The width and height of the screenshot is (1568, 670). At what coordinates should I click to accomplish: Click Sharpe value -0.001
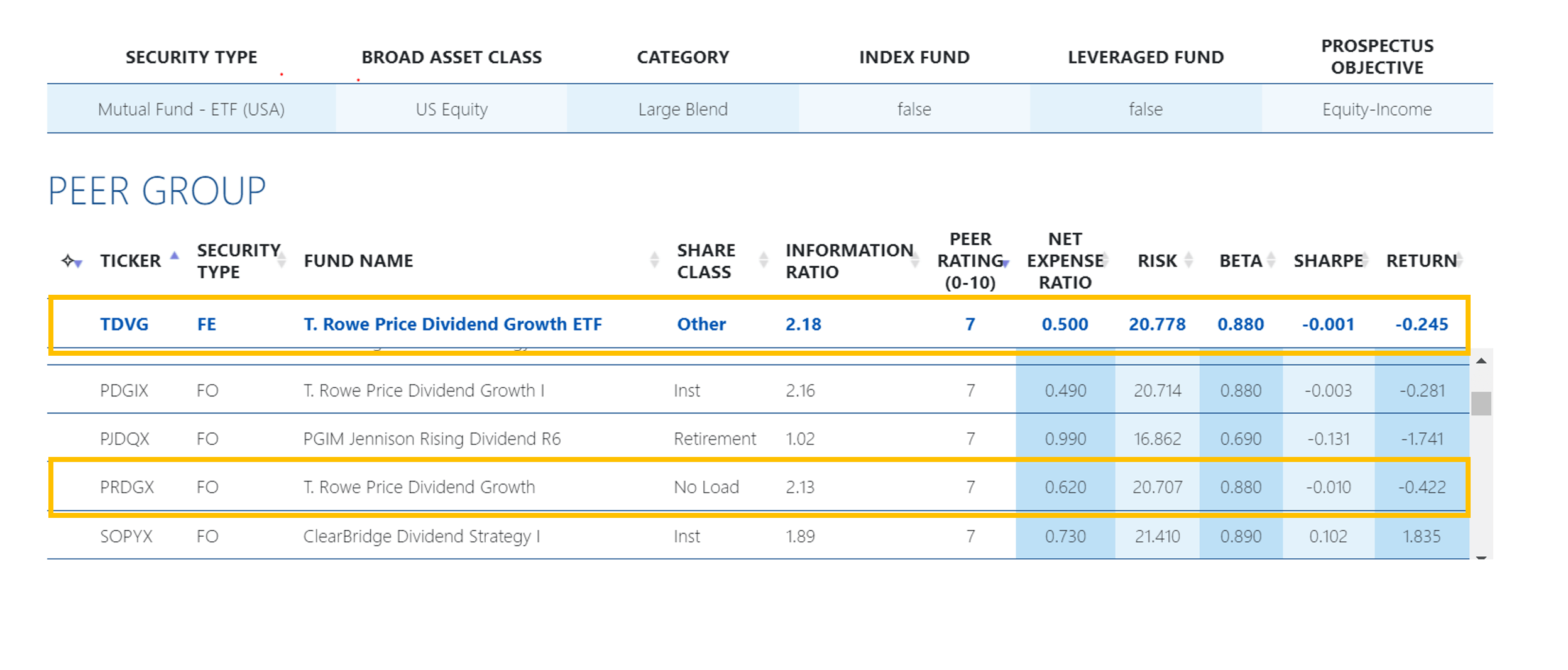coord(1328,324)
